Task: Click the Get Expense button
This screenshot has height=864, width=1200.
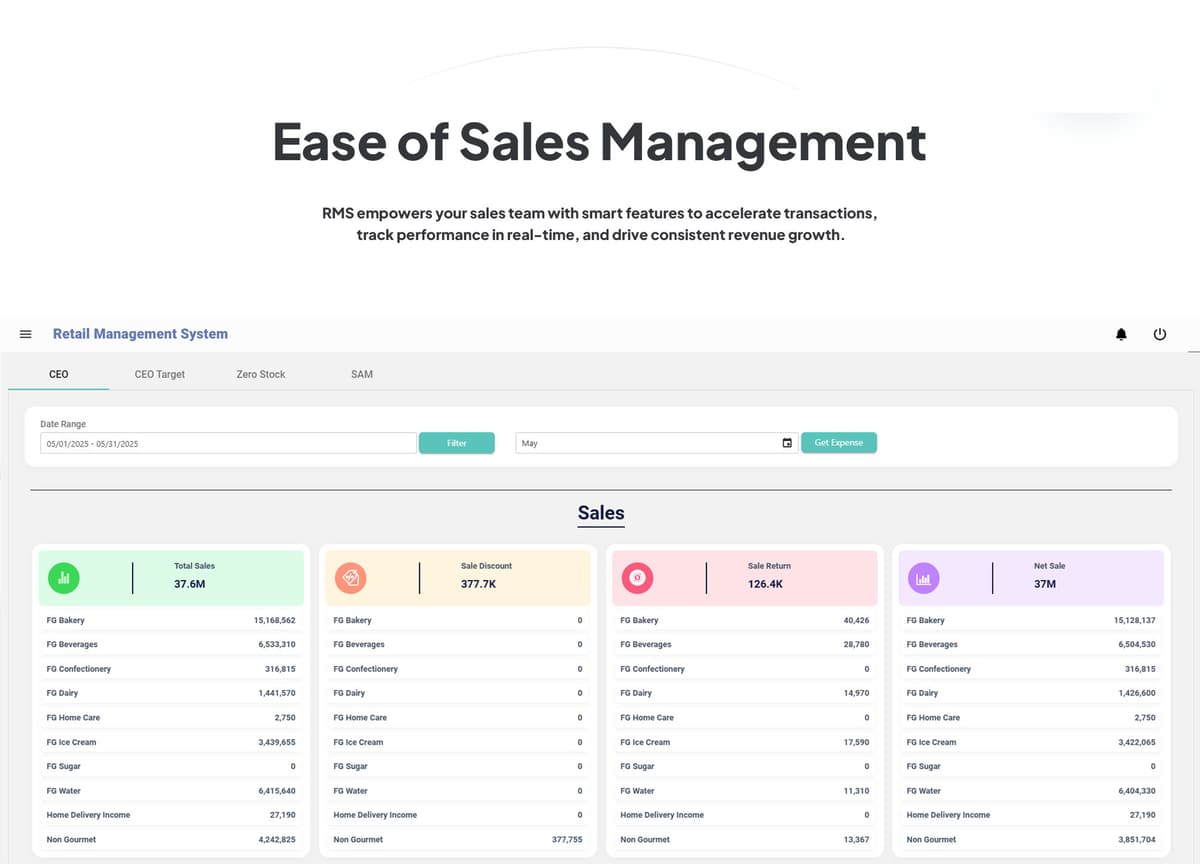Action: 839,443
